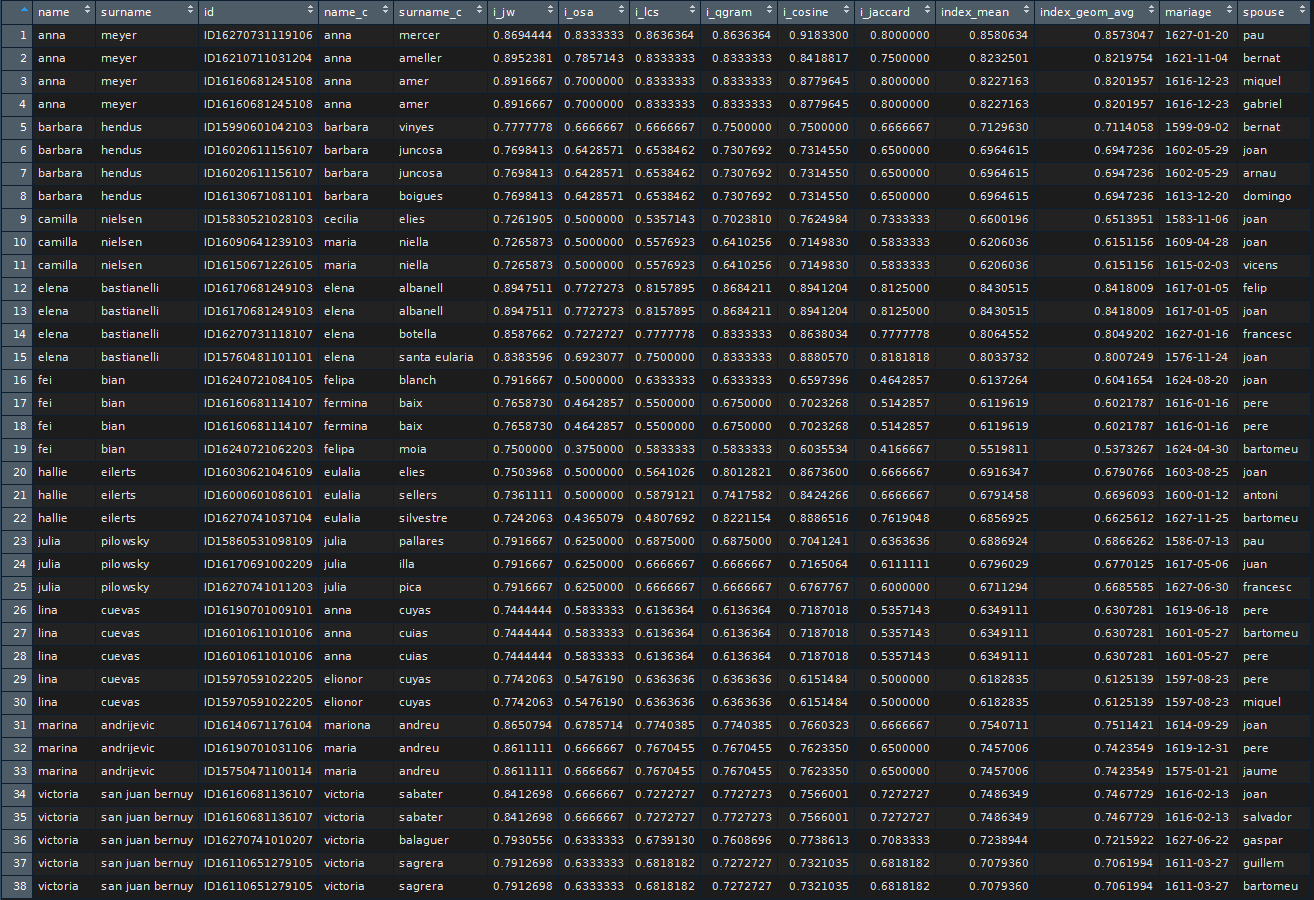Click the cell 'silvestre'
The width and height of the screenshot is (1314, 900).
pyautogui.click(x=422, y=518)
